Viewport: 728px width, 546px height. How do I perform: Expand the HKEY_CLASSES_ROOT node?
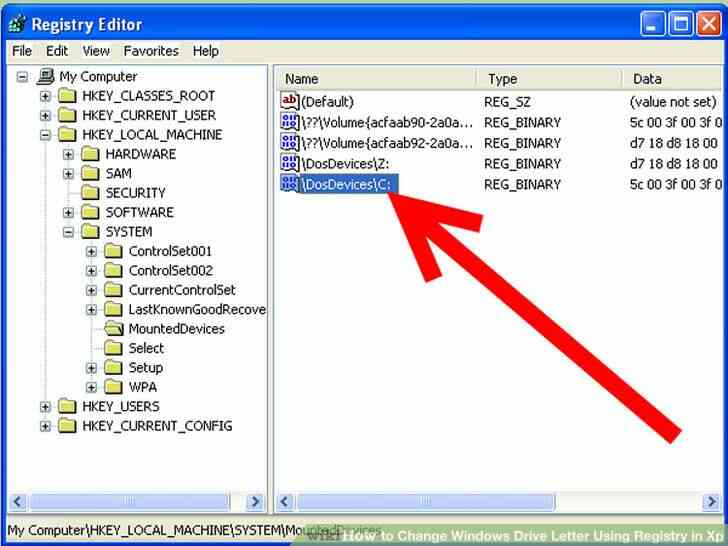45,96
